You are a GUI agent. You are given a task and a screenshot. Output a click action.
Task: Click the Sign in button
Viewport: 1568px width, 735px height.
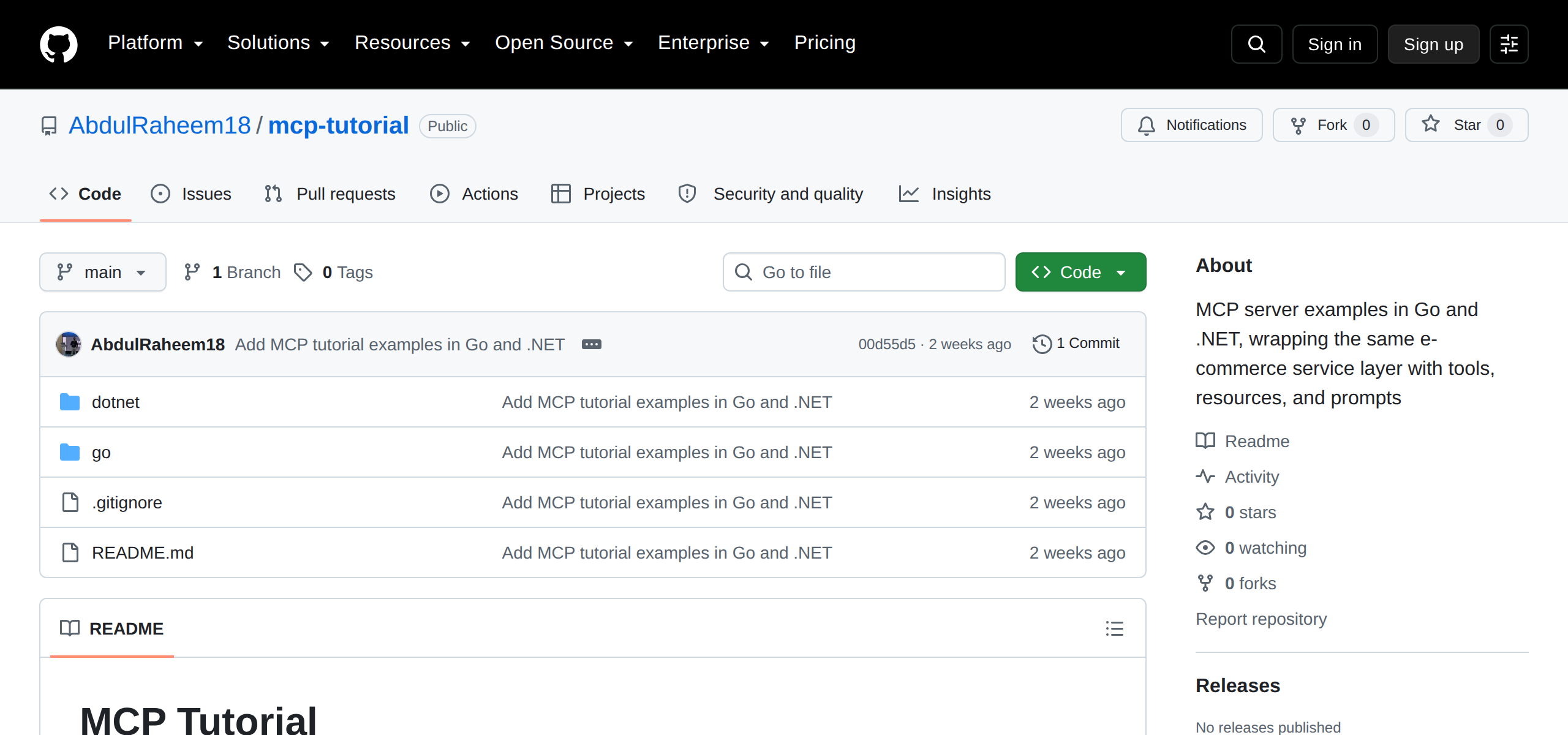coord(1335,44)
